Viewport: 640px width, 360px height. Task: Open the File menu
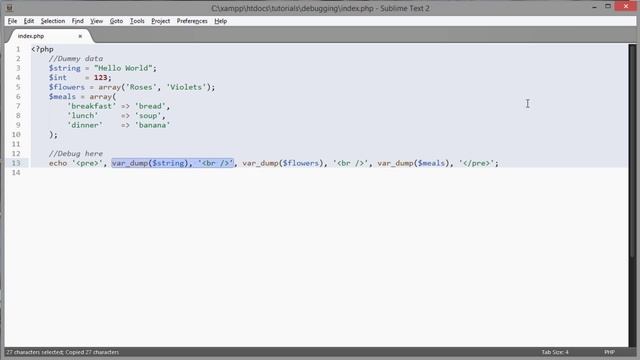(x=12, y=21)
